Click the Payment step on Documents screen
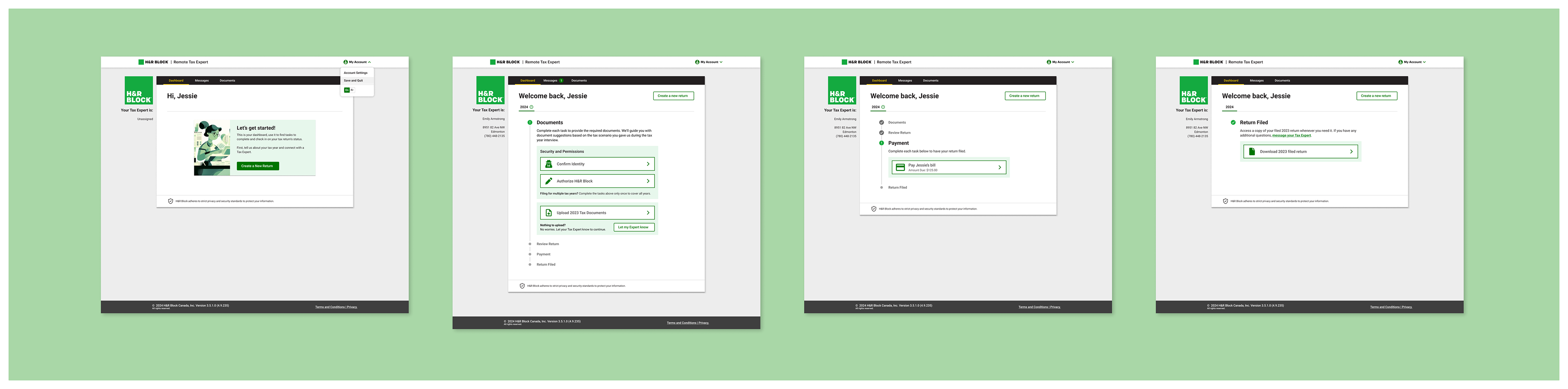1568x389 pixels. (543, 255)
